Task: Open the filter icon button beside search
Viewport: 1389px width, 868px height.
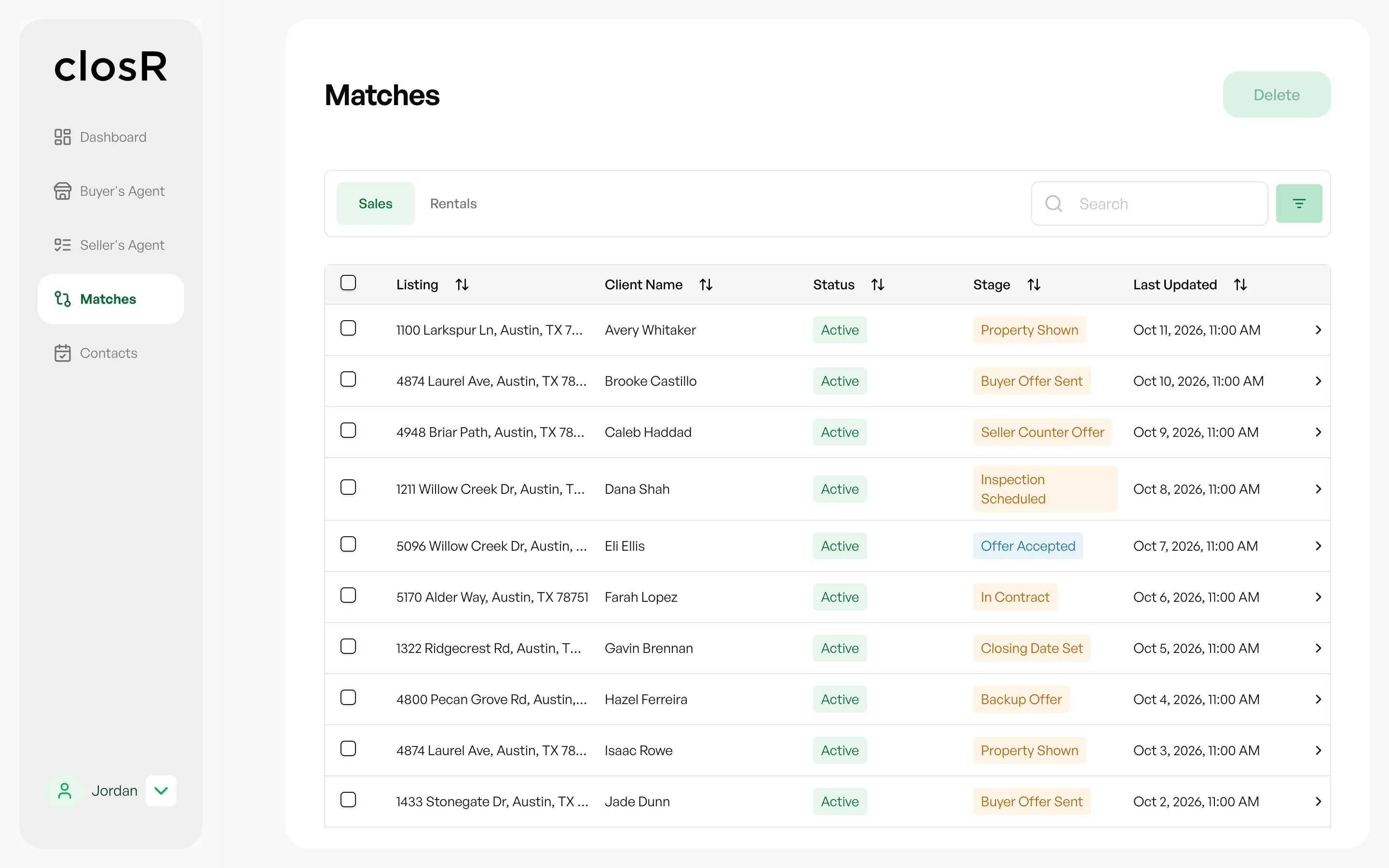Action: 1299,203
